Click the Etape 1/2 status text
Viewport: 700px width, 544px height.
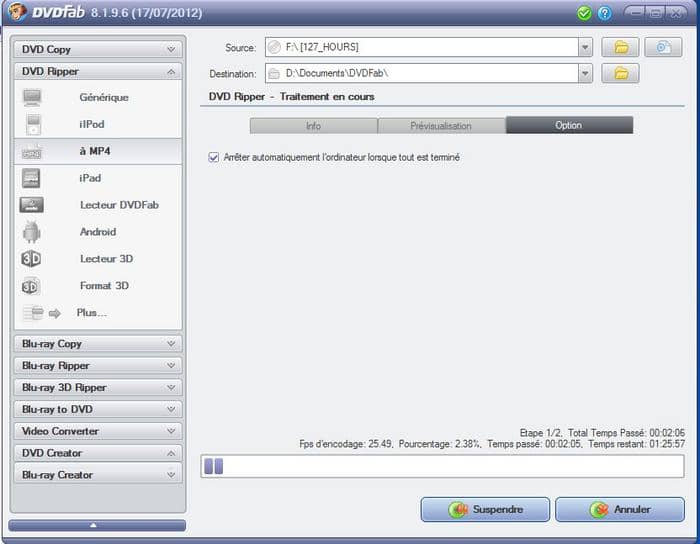tap(539, 433)
